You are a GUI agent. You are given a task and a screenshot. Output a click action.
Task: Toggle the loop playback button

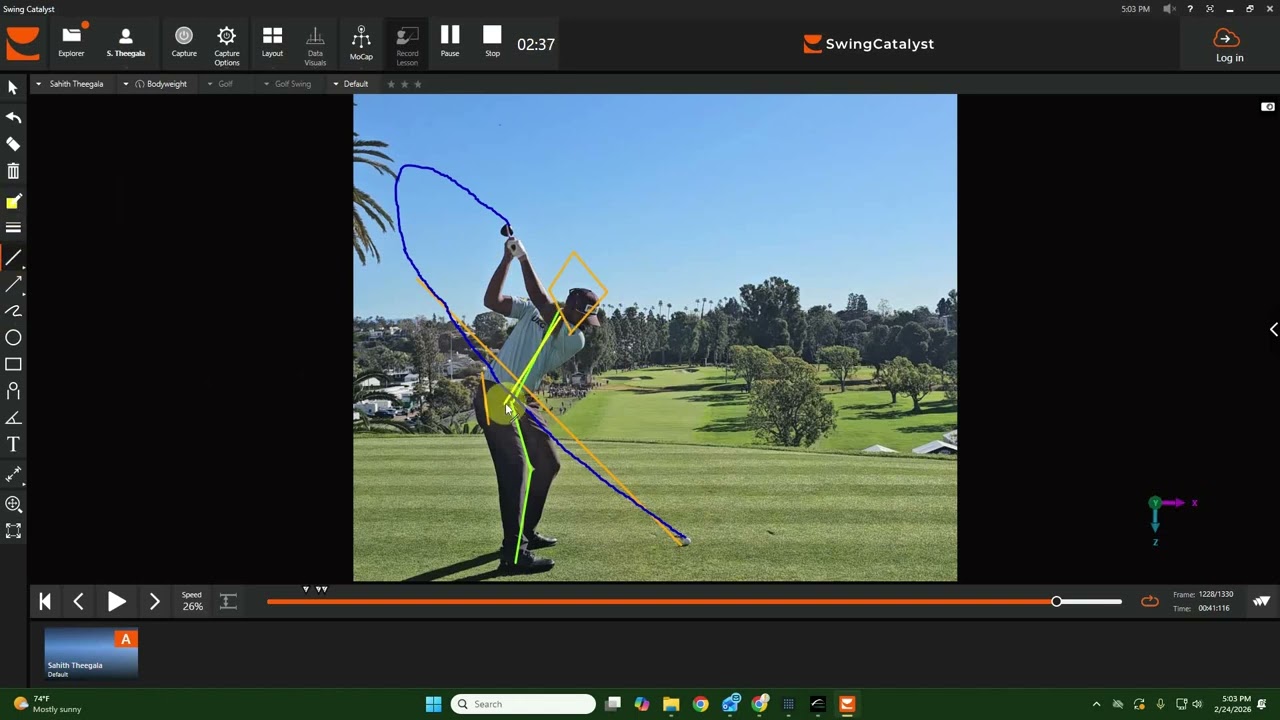tap(1150, 601)
